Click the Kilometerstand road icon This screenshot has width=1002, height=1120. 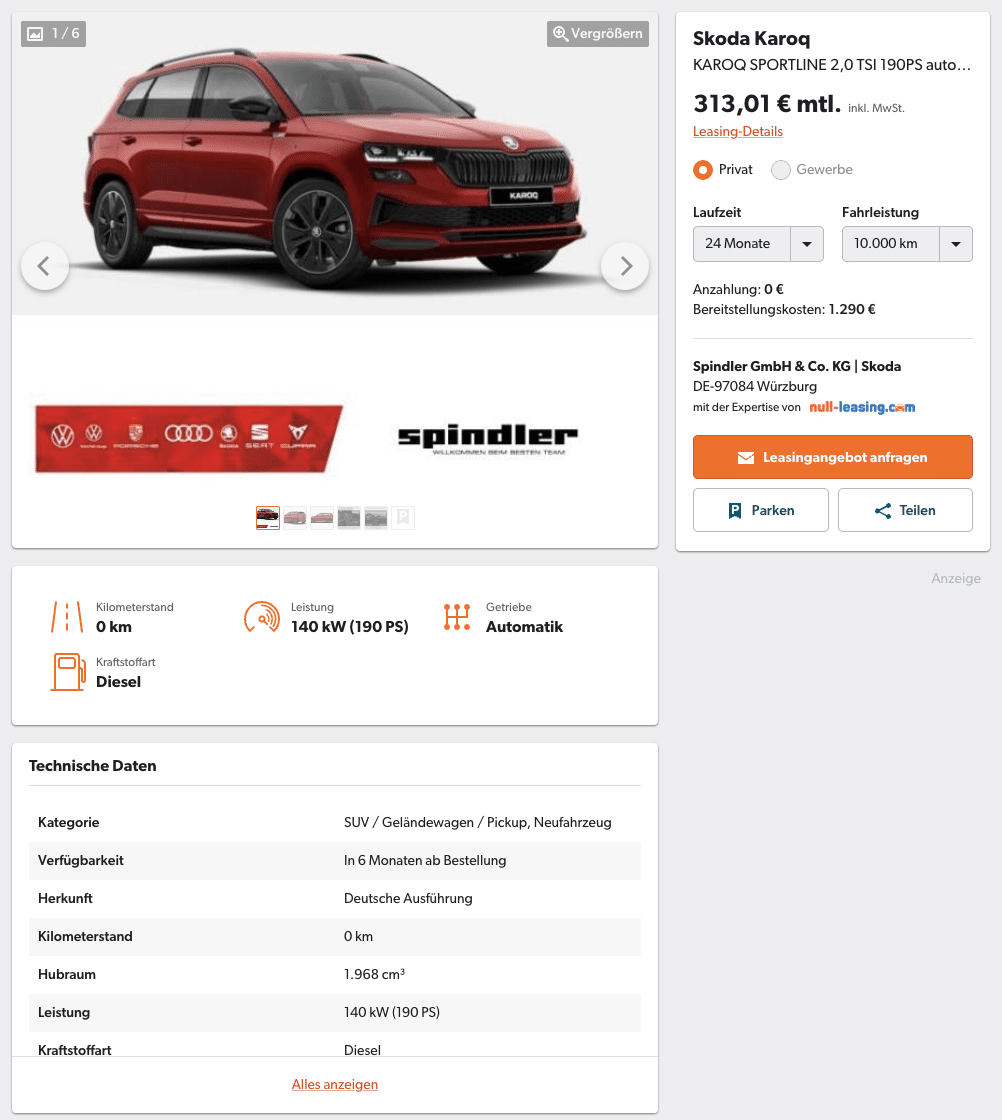coord(67,617)
